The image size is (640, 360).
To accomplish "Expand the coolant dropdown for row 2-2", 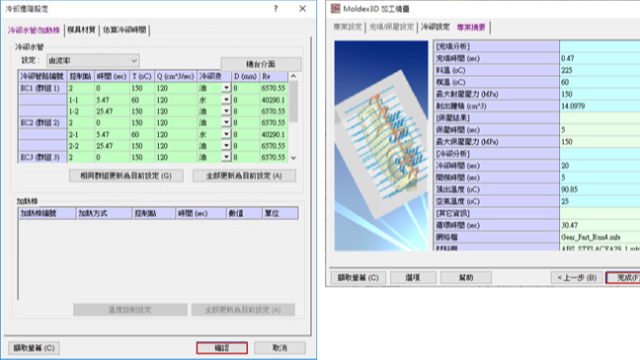I will tap(226, 146).
